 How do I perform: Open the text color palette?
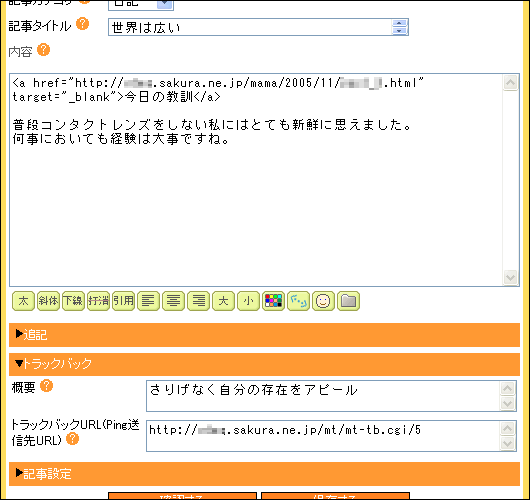273,301
